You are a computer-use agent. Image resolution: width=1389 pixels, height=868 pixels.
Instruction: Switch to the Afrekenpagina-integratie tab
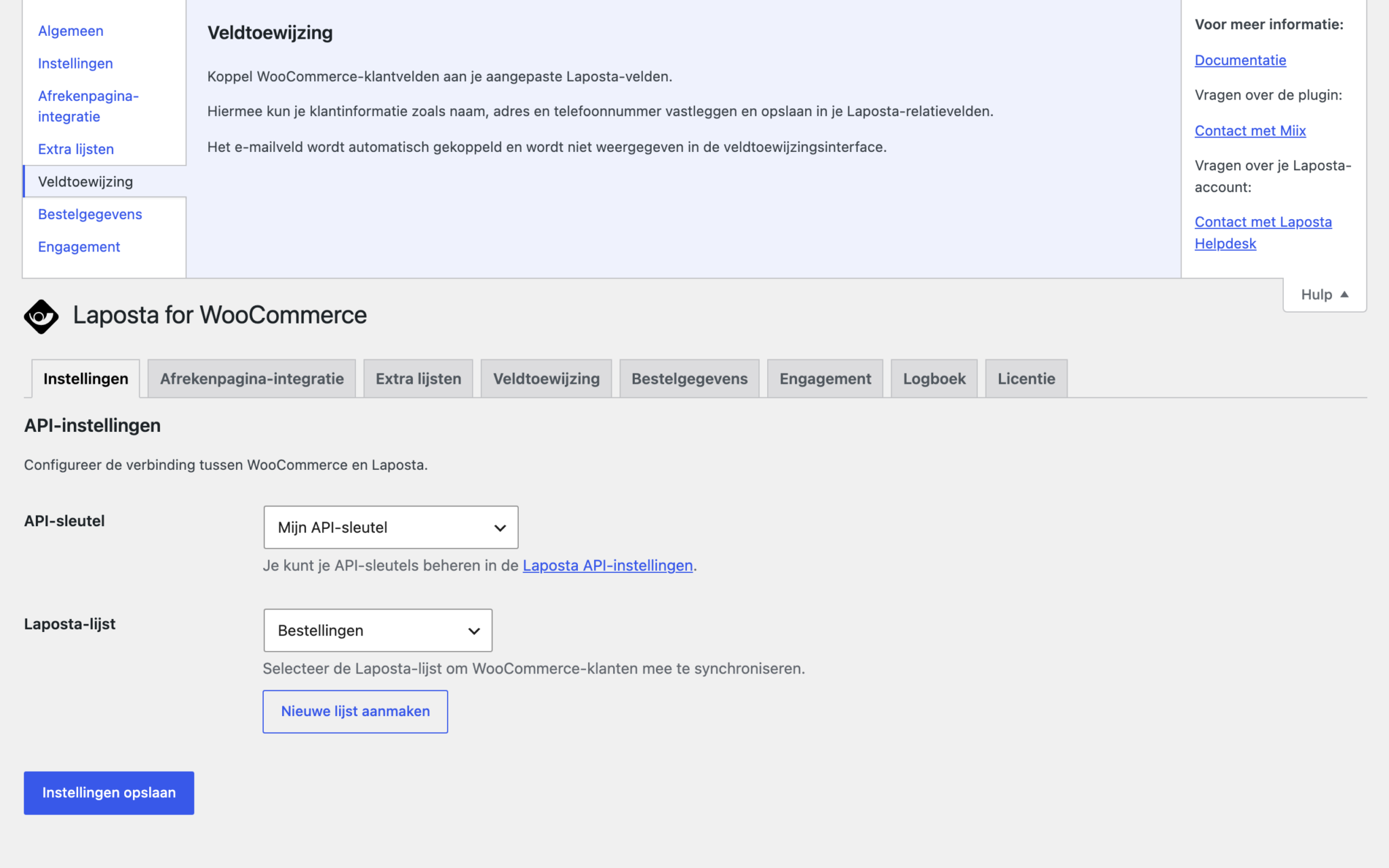pos(252,378)
